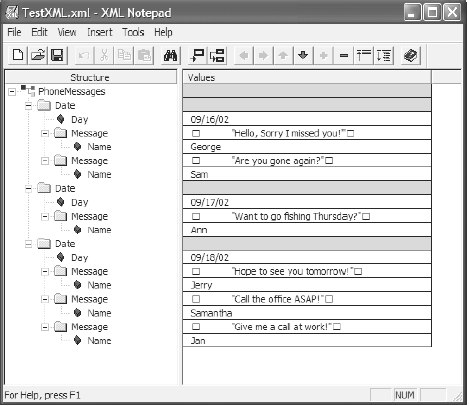This screenshot has width=469, height=406.
Task: Select the value field containing George
Action: [x=307, y=147]
